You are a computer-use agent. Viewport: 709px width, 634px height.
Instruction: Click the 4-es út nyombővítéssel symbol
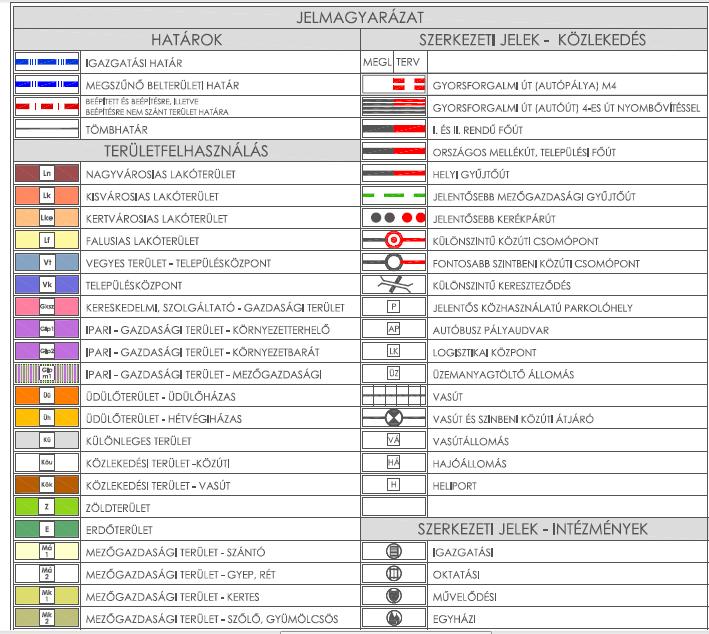394,107
